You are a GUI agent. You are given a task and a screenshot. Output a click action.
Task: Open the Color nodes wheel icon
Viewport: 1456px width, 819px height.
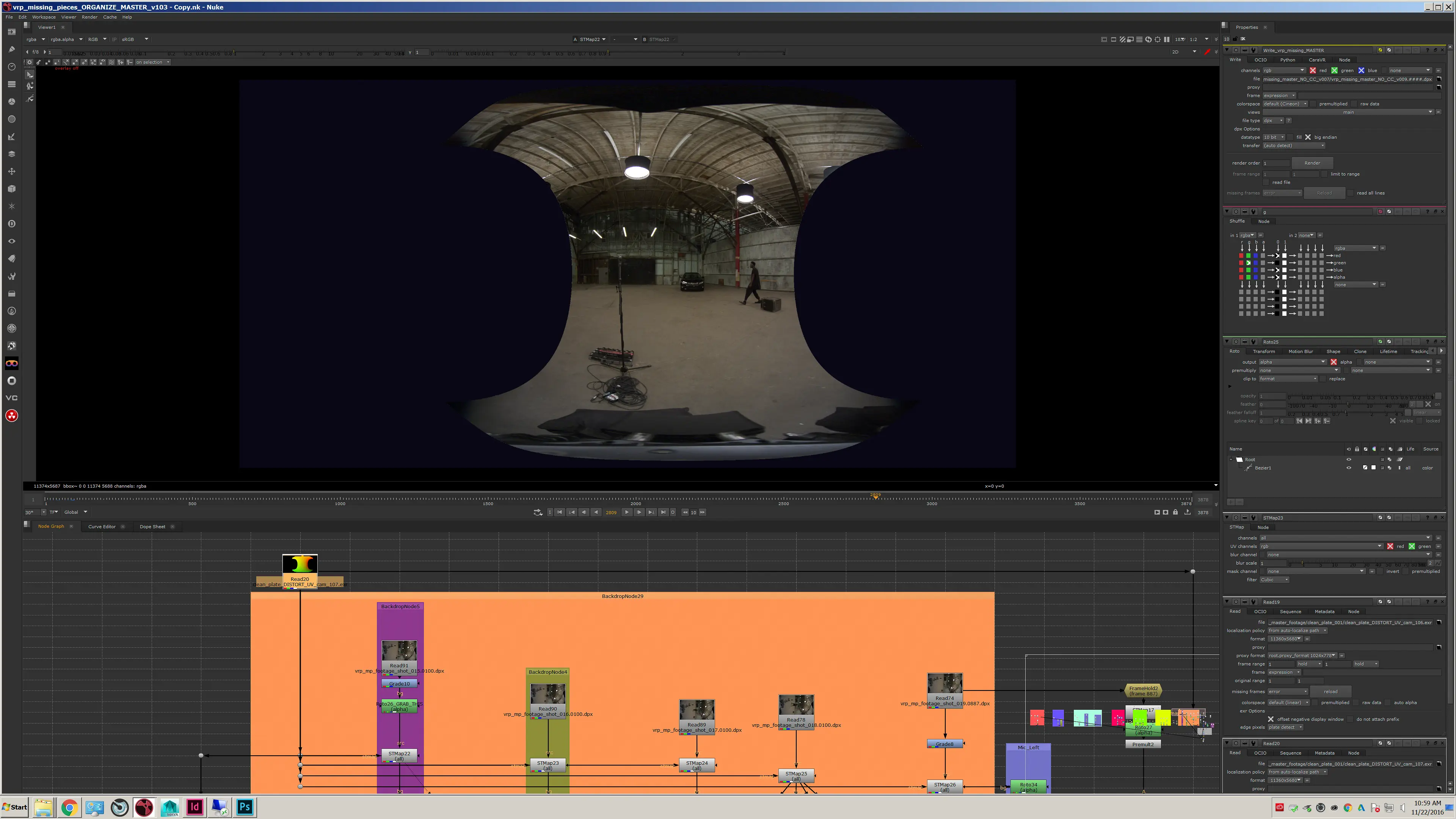pyautogui.click(x=11, y=102)
